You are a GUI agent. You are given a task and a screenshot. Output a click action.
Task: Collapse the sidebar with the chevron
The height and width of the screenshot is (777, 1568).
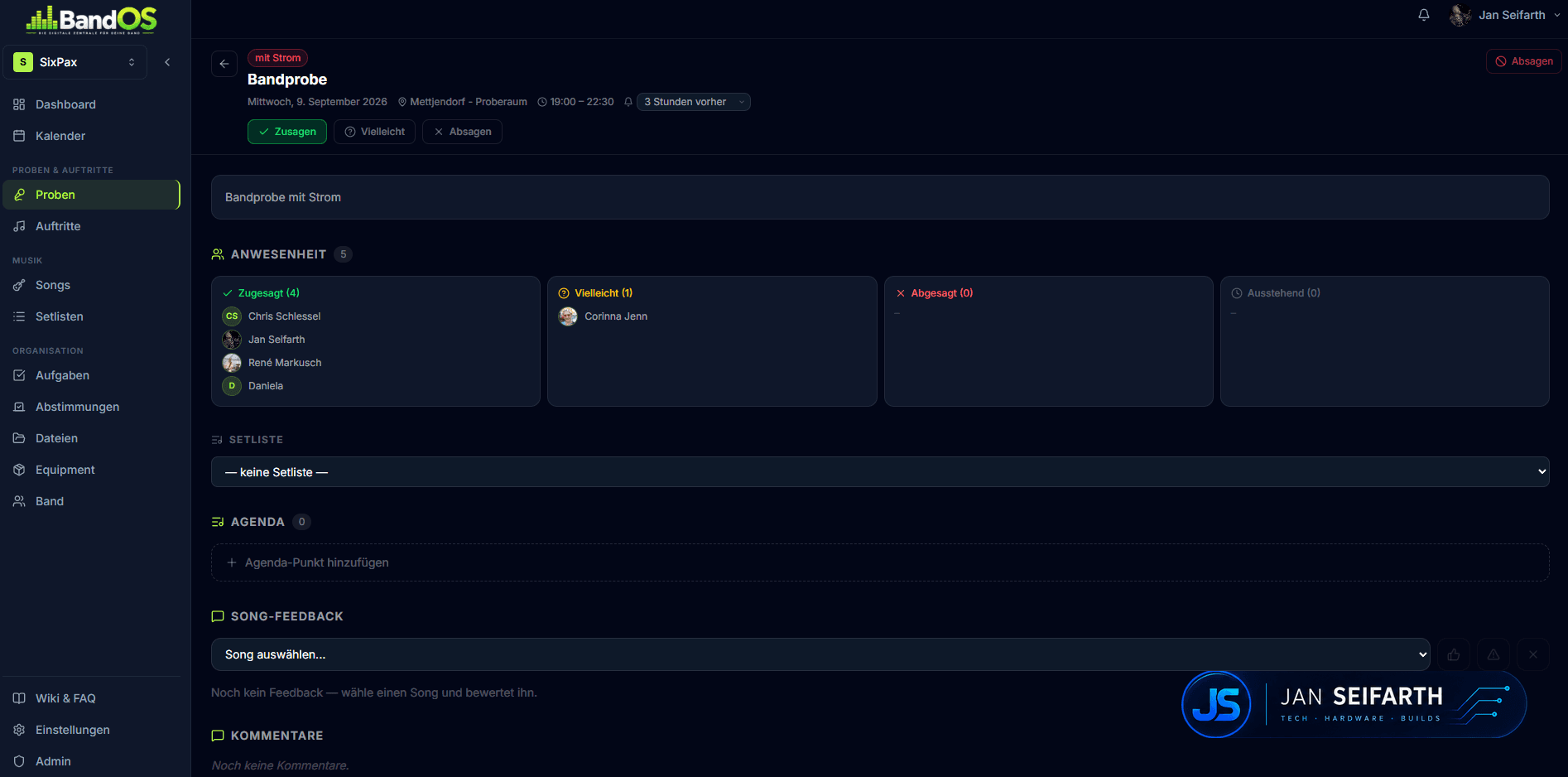167,62
